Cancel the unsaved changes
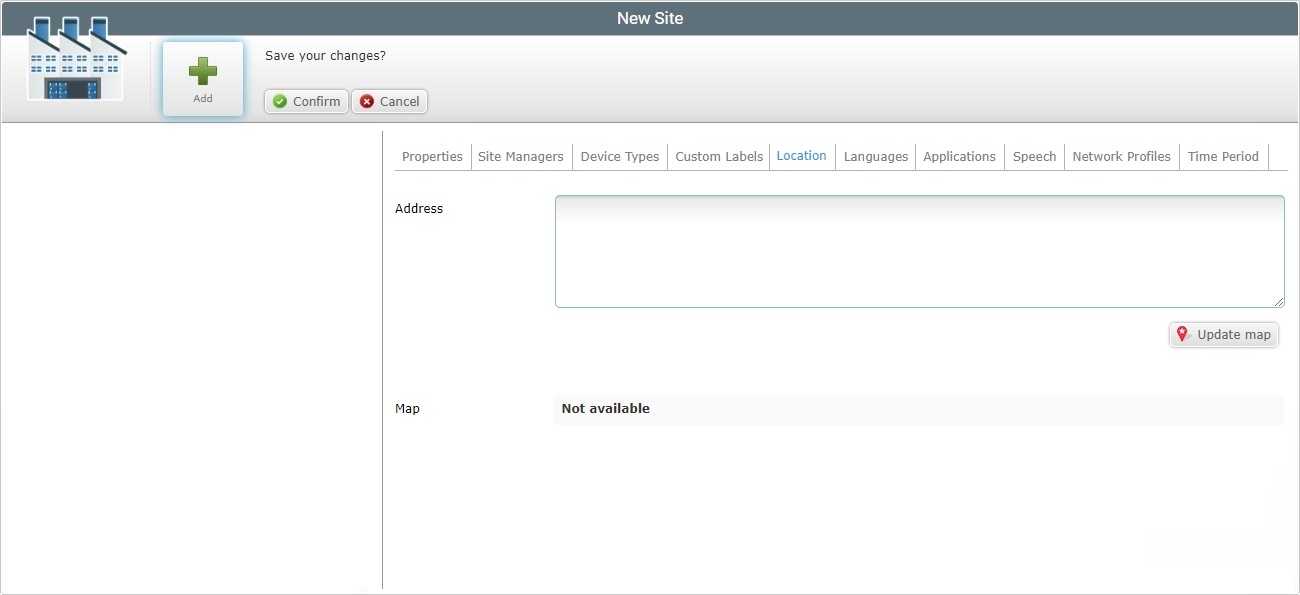The image size is (1300, 595). point(389,101)
